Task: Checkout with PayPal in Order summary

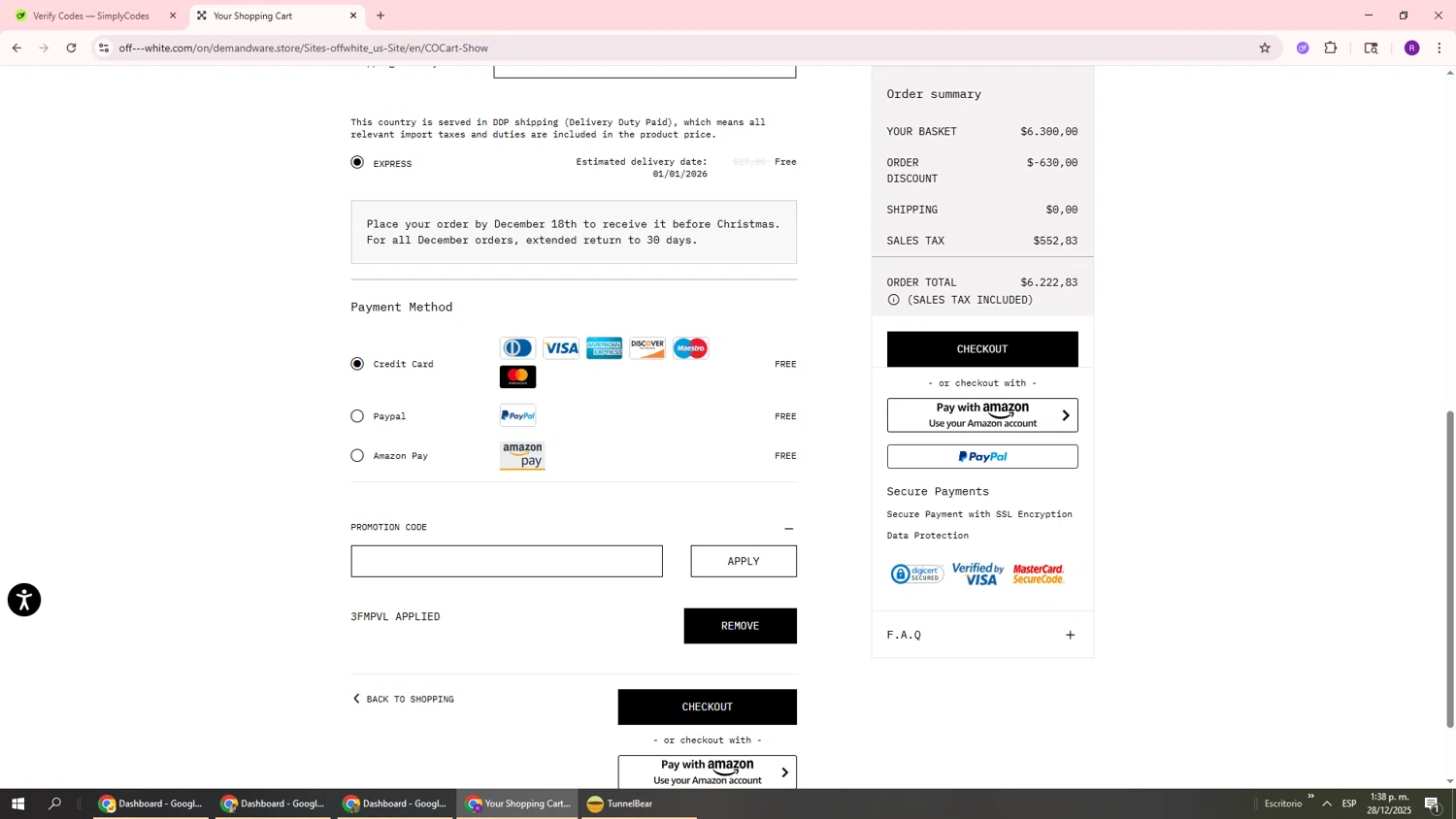Action: [982, 456]
